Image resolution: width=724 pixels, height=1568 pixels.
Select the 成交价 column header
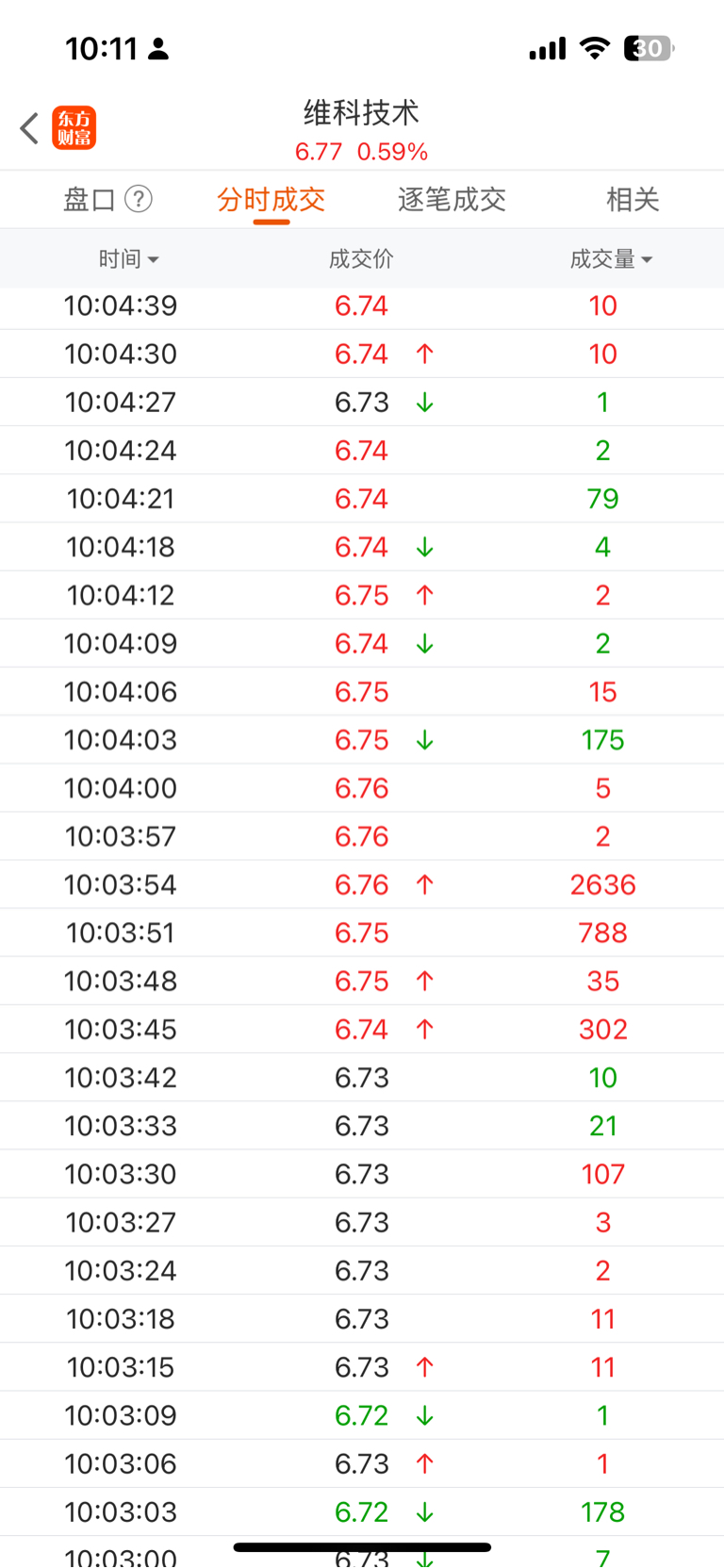[x=361, y=259]
